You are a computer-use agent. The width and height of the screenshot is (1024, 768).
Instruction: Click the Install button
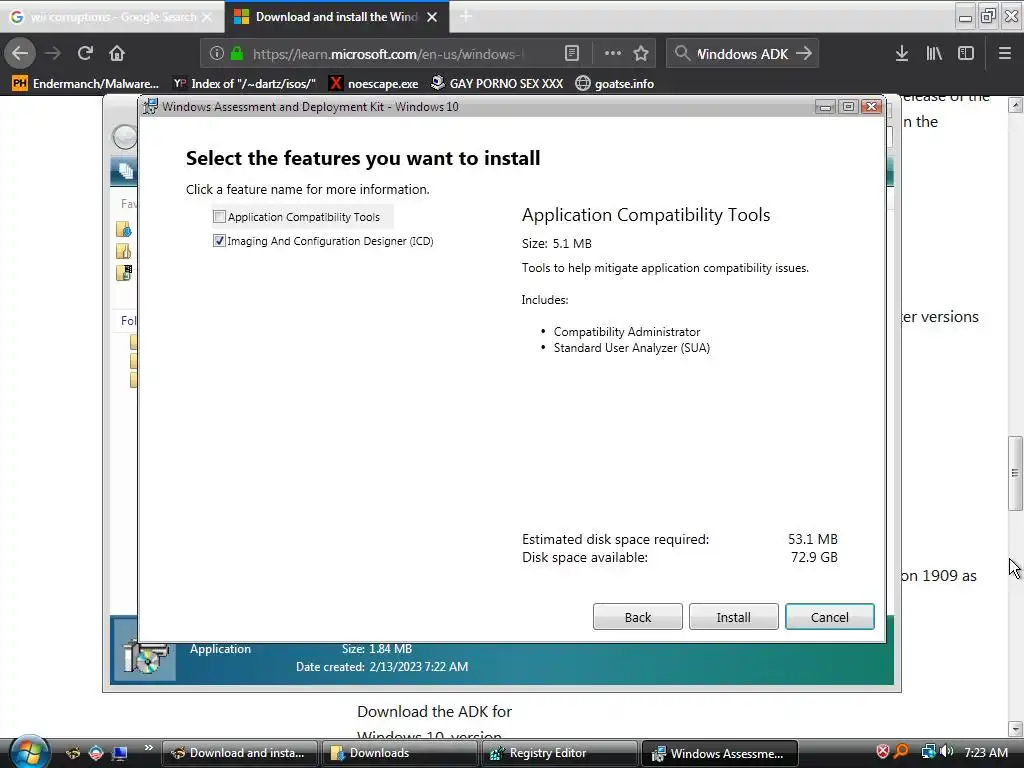(x=733, y=617)
